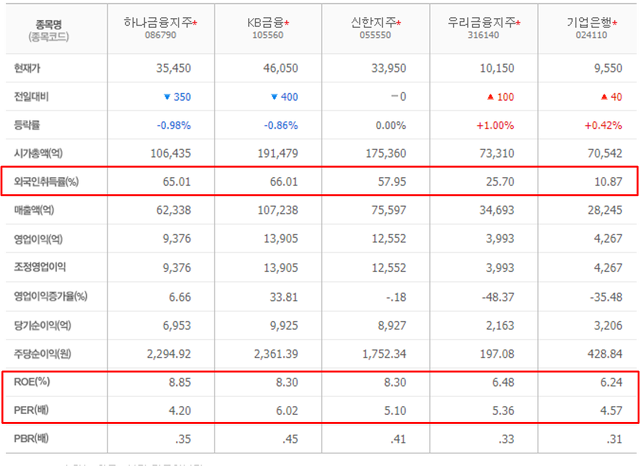
Task: Click the 당기순이익(억) row label
Action: coord(42,325)
